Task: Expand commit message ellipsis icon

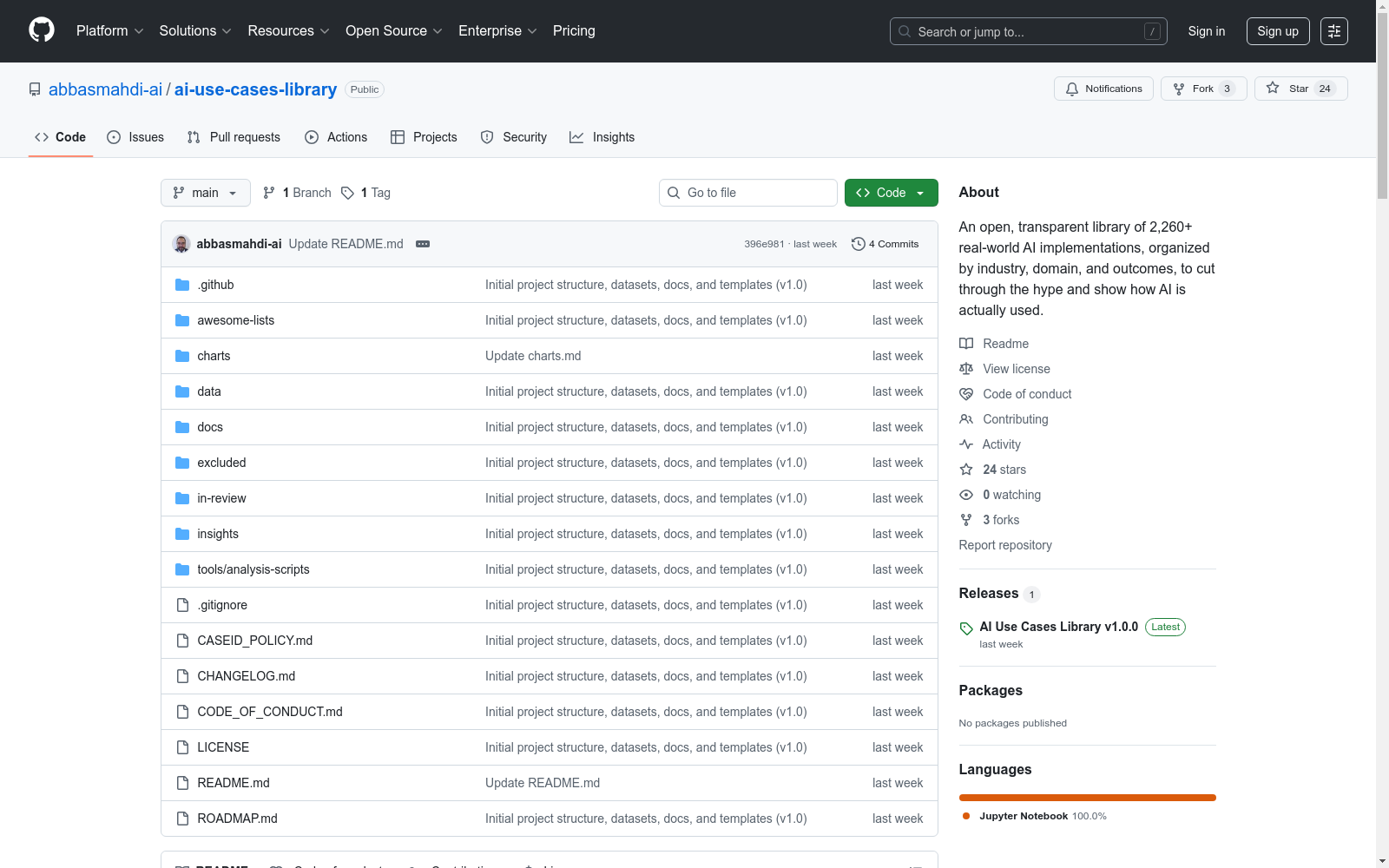Action: point(423,244)
